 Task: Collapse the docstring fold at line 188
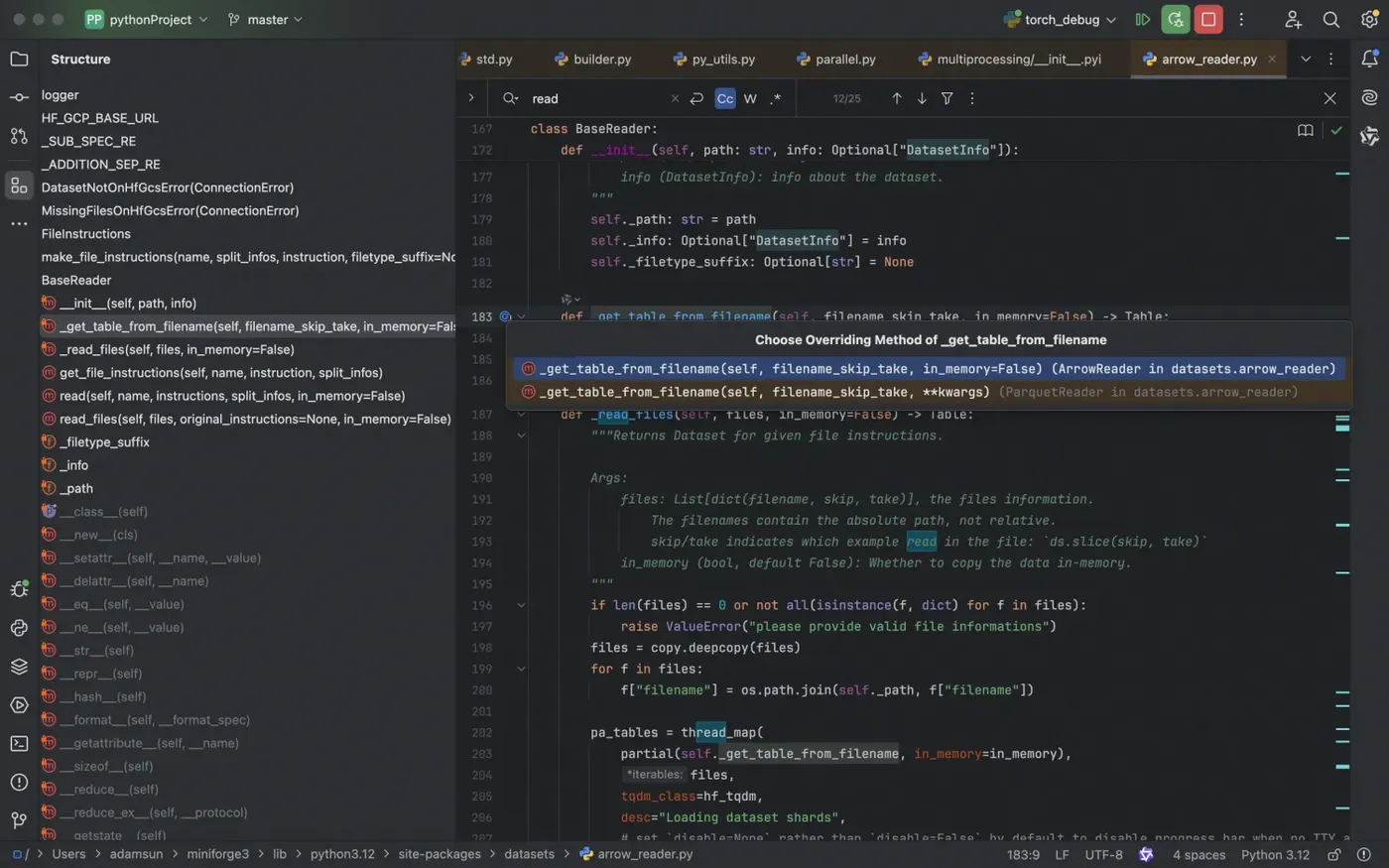pyautogui.click(x=521, y=435)
